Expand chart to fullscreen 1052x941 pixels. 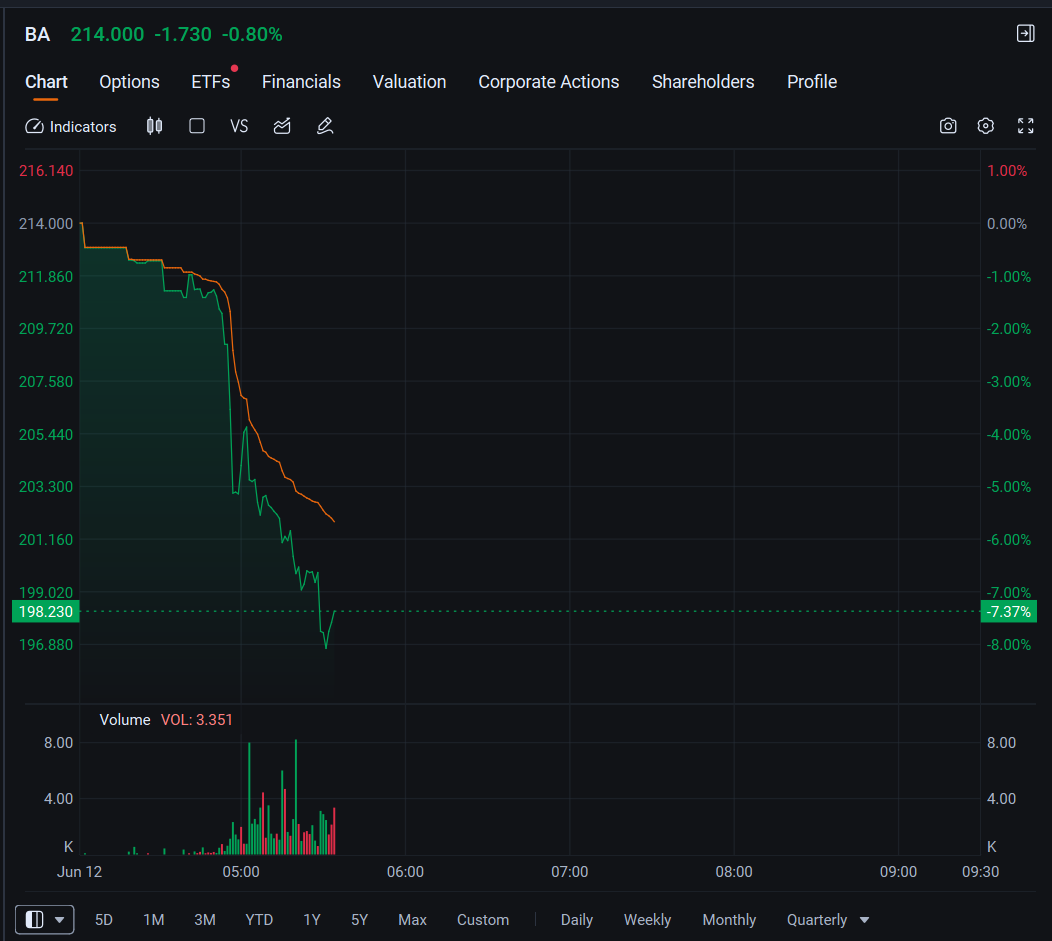click(1025, 126)
